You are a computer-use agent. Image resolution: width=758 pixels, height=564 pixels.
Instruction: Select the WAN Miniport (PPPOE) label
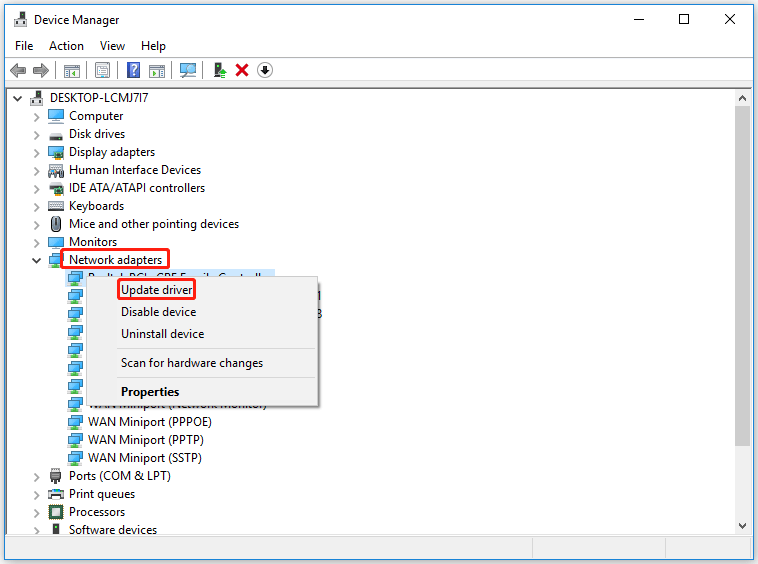150,422
